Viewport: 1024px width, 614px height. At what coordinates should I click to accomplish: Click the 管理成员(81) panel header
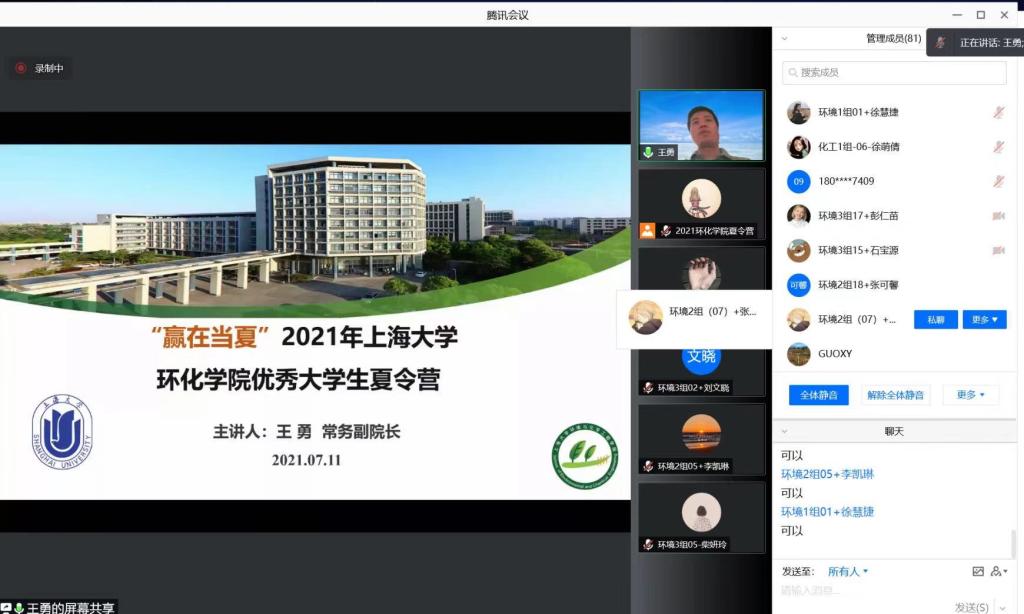tap(893, 39)
